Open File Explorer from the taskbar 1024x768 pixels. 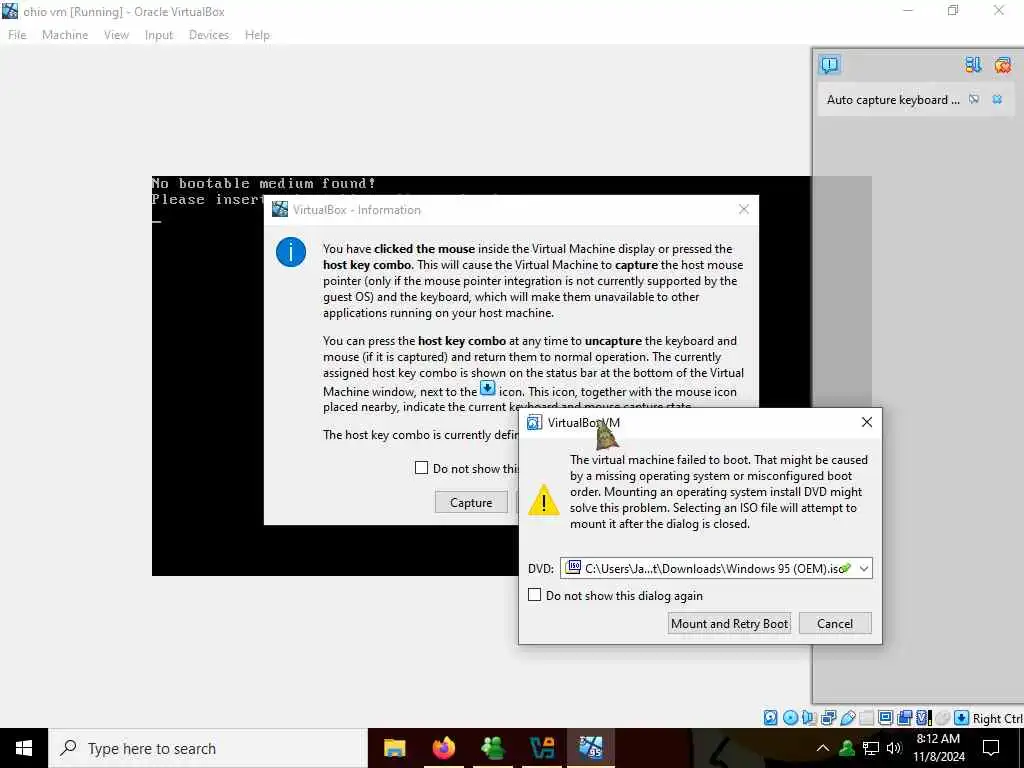pos(394,748)
